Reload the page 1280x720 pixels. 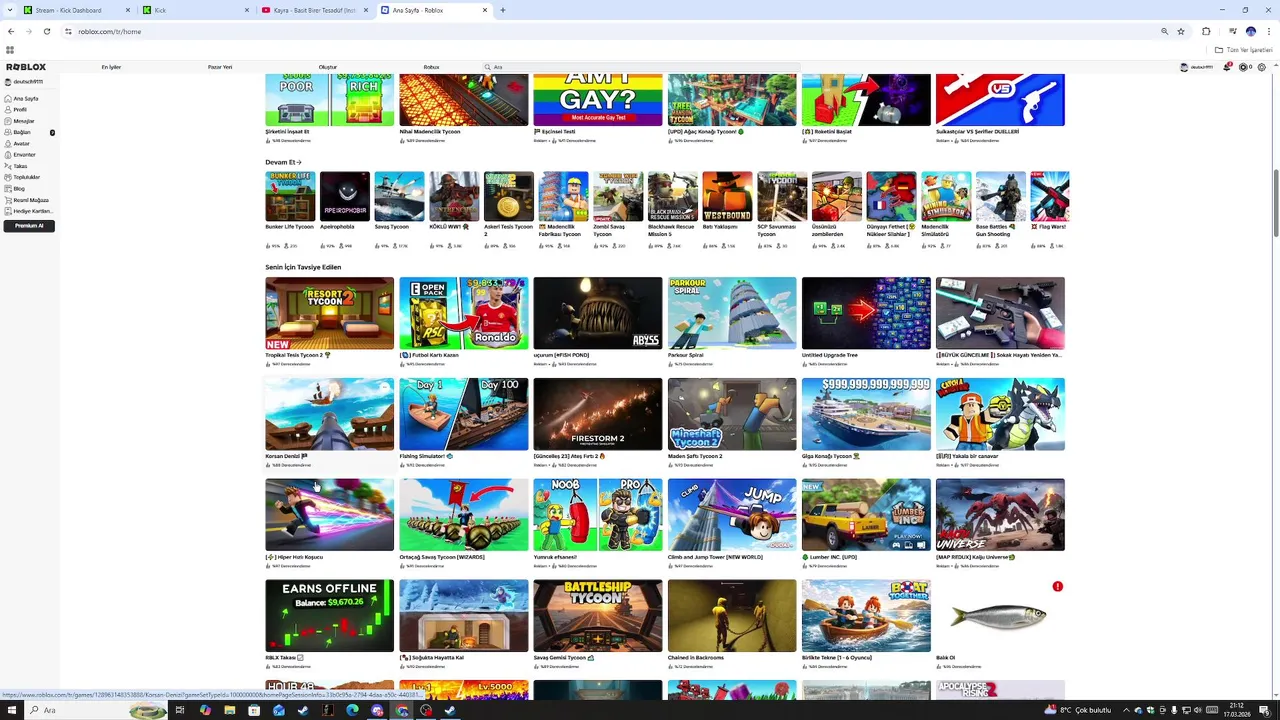click(47, 31)
